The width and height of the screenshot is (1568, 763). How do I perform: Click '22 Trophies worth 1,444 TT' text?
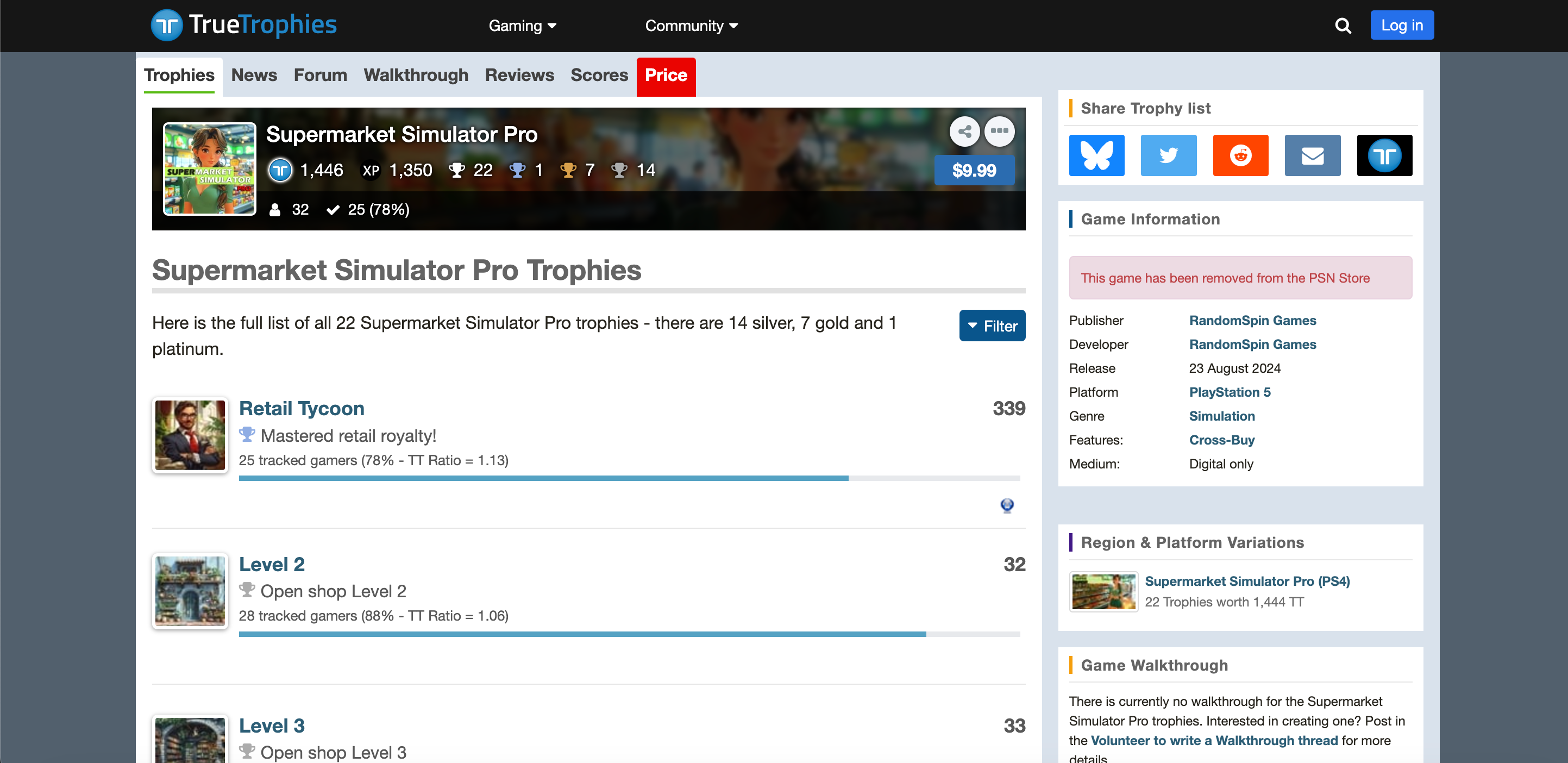coord(1224,602)
